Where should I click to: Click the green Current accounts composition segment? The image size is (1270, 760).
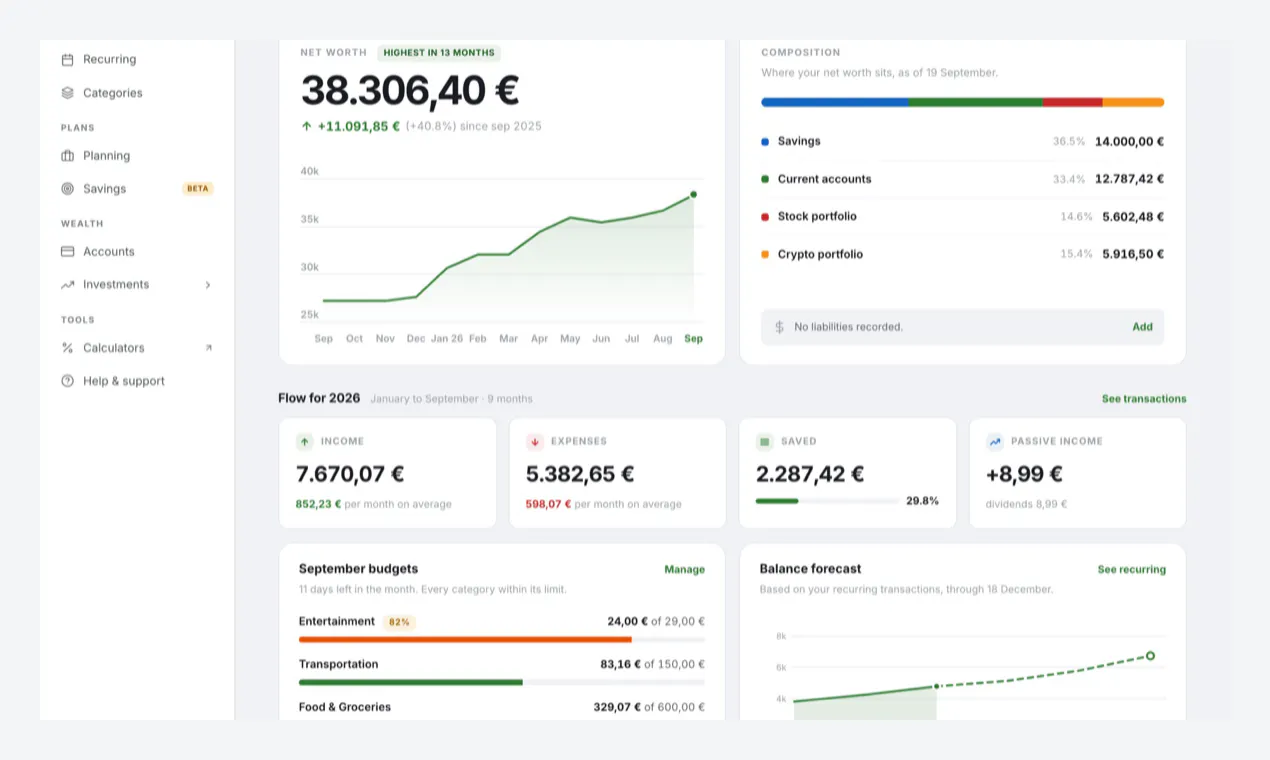pyautogui.click(x=976, y=102)
